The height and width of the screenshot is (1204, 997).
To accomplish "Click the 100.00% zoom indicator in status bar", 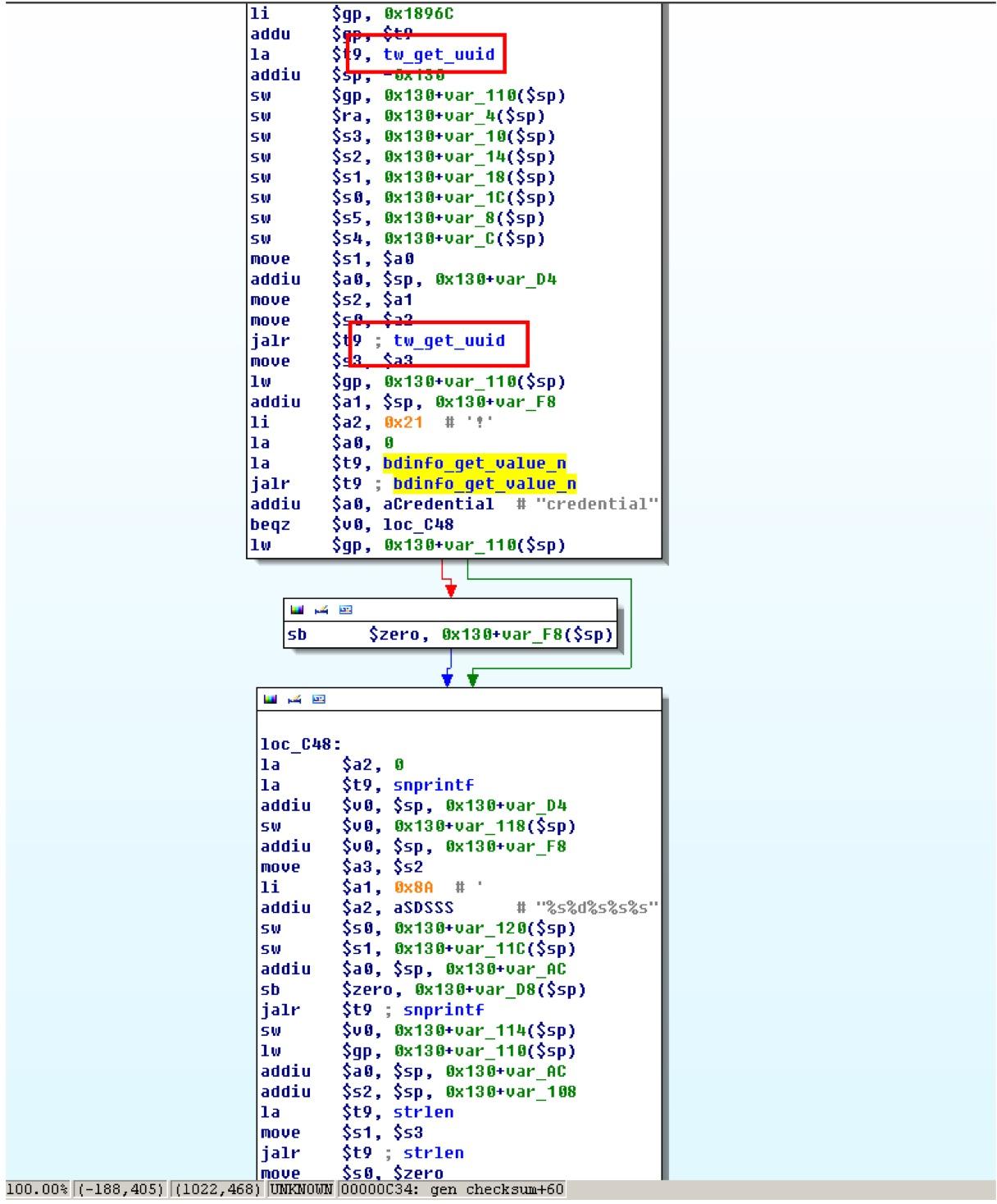I will [38, 1189].
